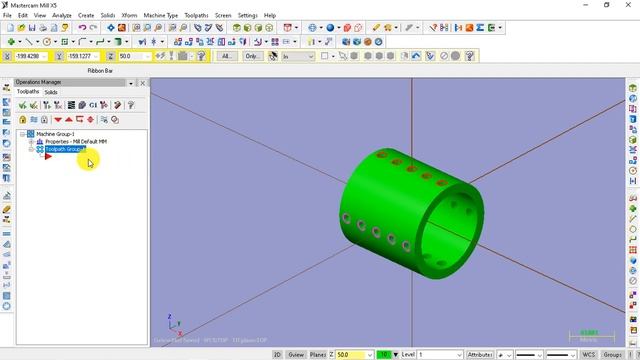Screen dimensions: 640x360
Task: Click the Create circle tool icon
Action: (x=47, y=42)
